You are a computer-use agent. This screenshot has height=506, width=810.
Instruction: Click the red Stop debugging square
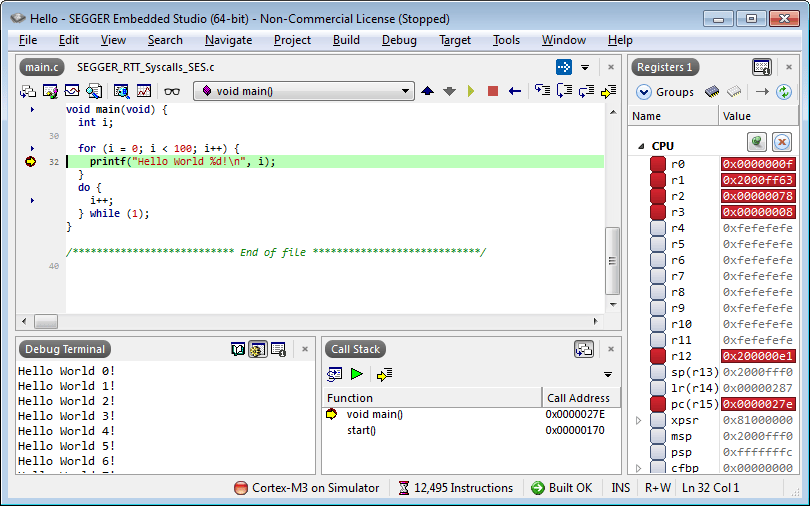493,91
